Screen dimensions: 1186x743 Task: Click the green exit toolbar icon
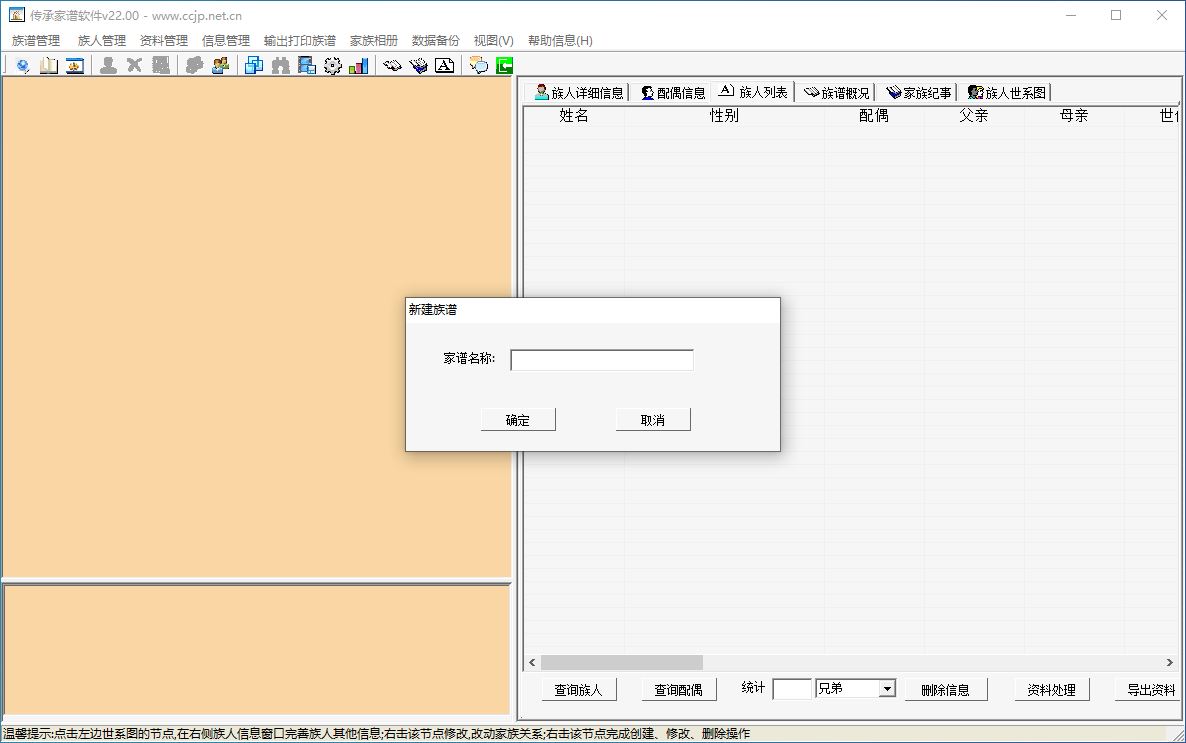(505, 64)
